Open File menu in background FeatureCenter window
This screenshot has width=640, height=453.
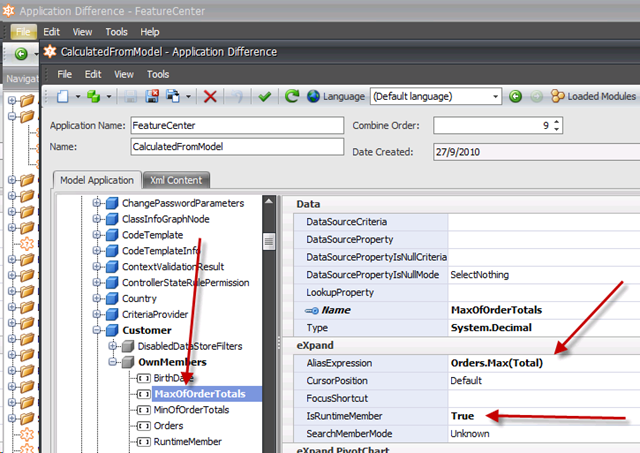point(23,32)
